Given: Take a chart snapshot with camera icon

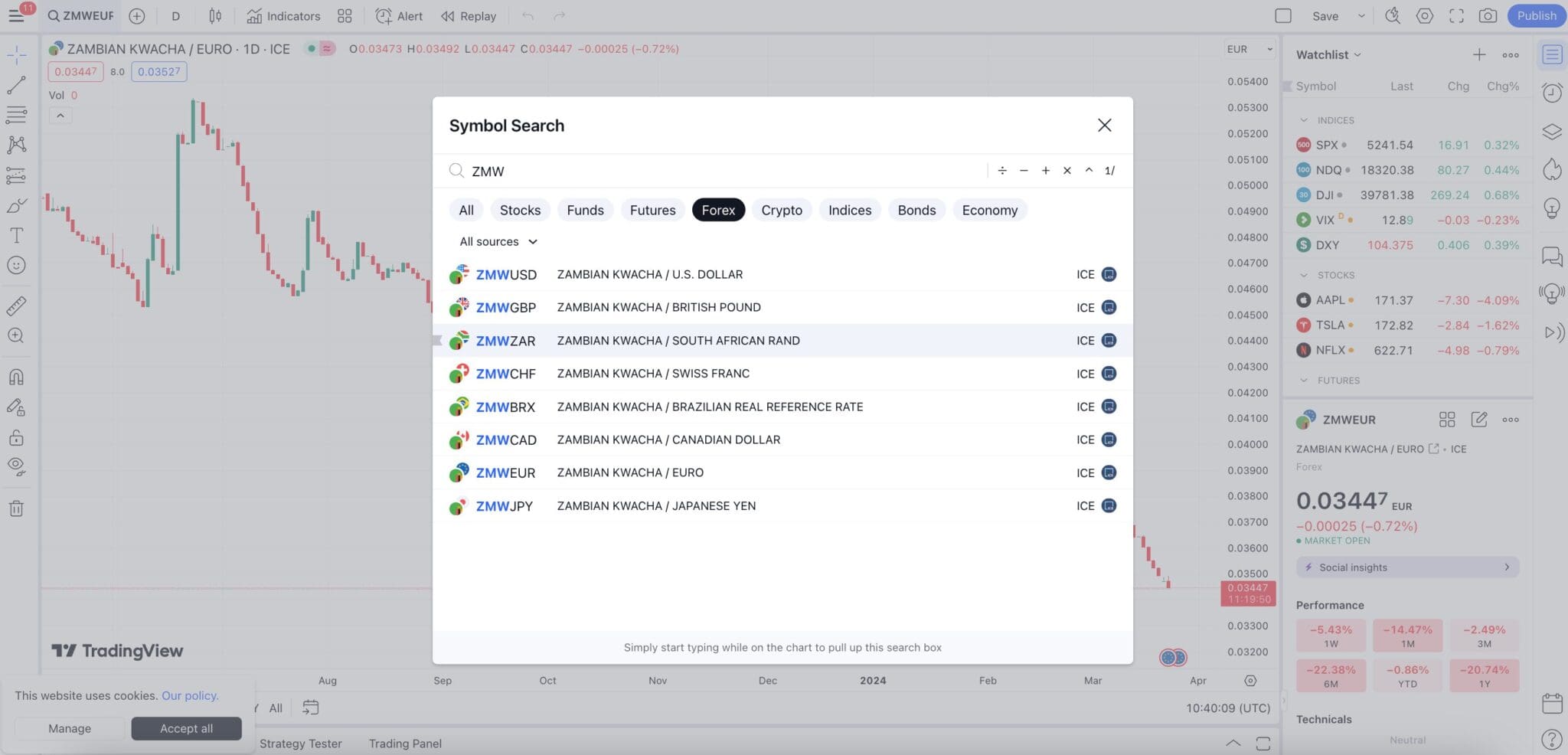Looking at the screenshot, I should click(x=1488, y=16).
